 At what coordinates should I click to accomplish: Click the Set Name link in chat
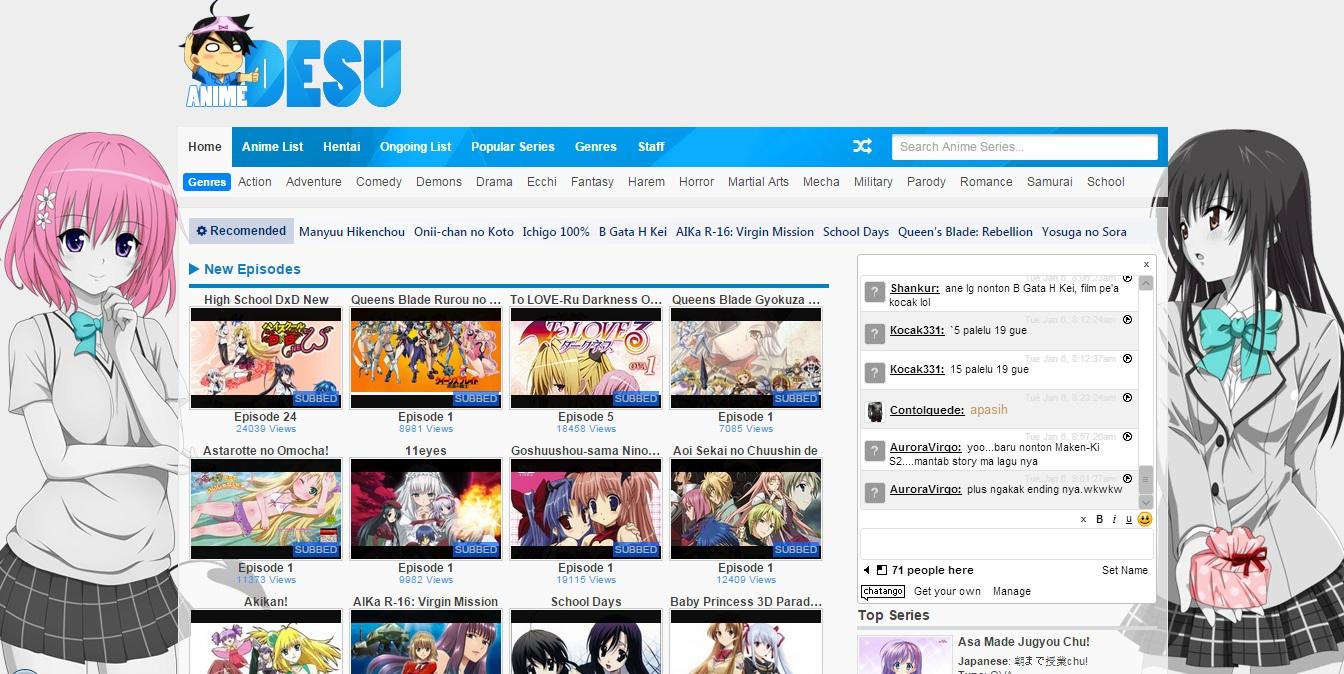click(1125, 570)
